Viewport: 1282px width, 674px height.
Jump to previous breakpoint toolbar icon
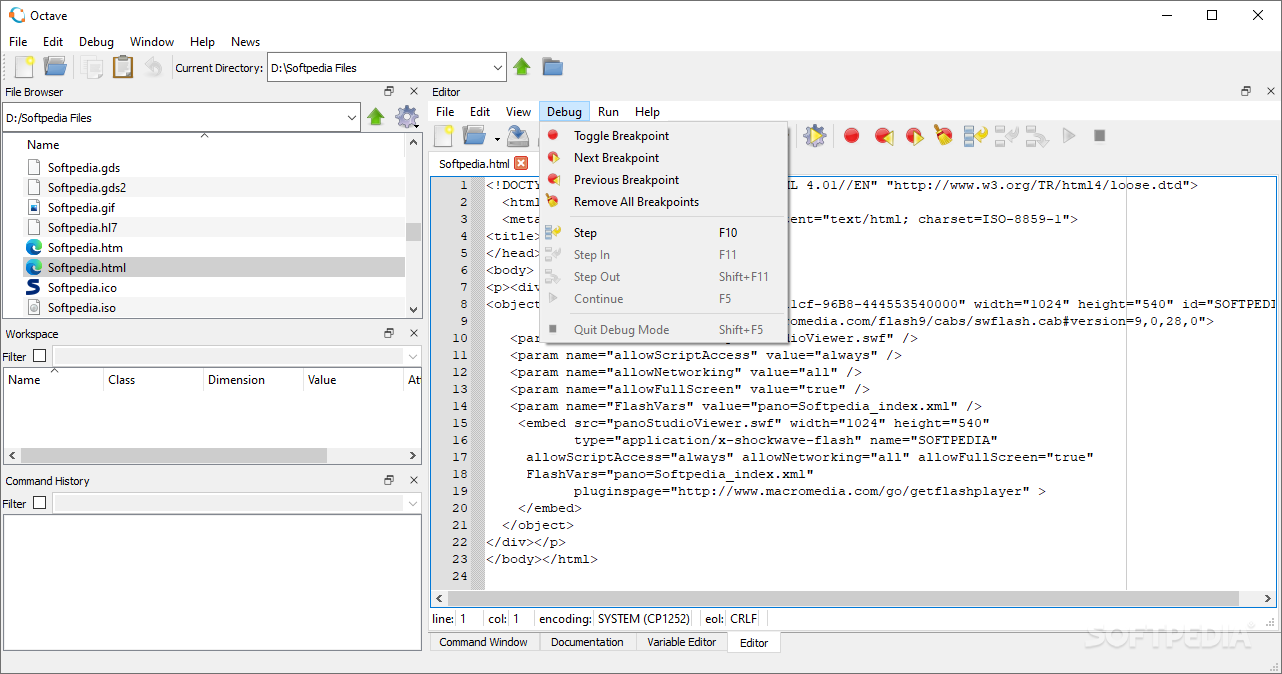pyautogui.click(x=883, y=135)
